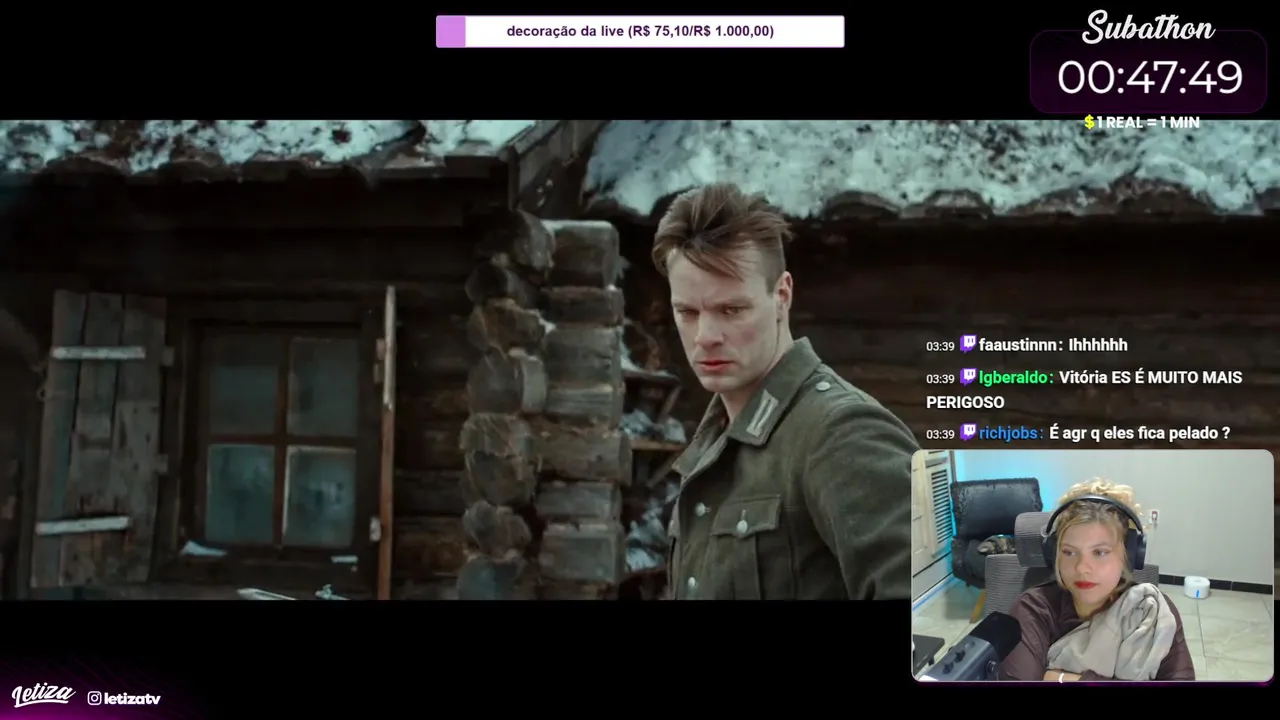Click the message "É agr q eles fica pelado ?"
The image size is (1280, 720).
(x=1140, y=433)
